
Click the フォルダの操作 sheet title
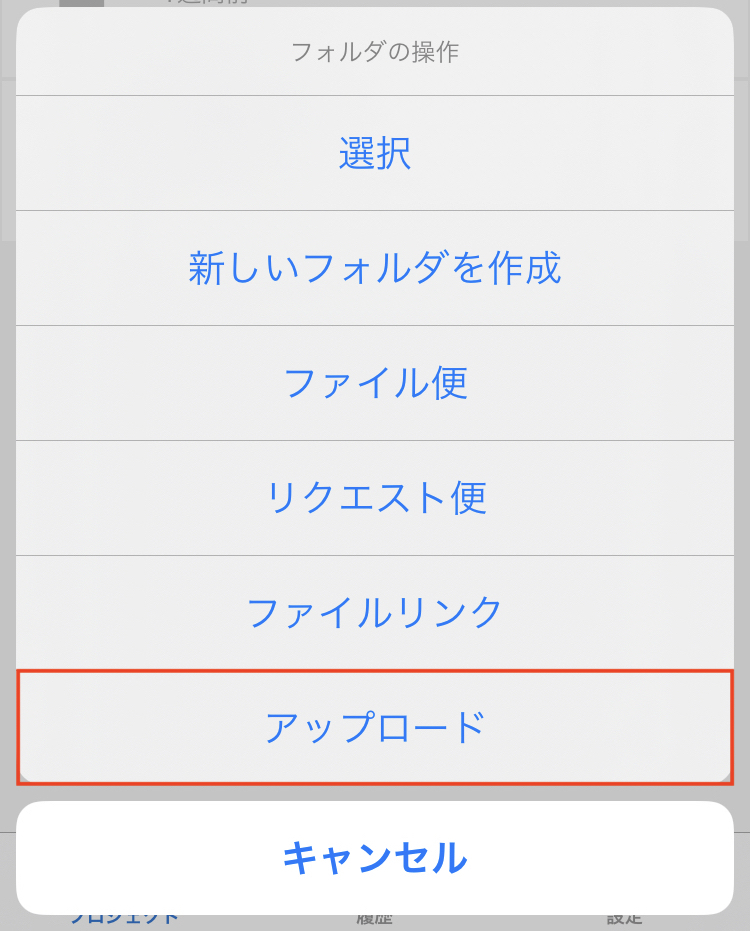(375, 52)
